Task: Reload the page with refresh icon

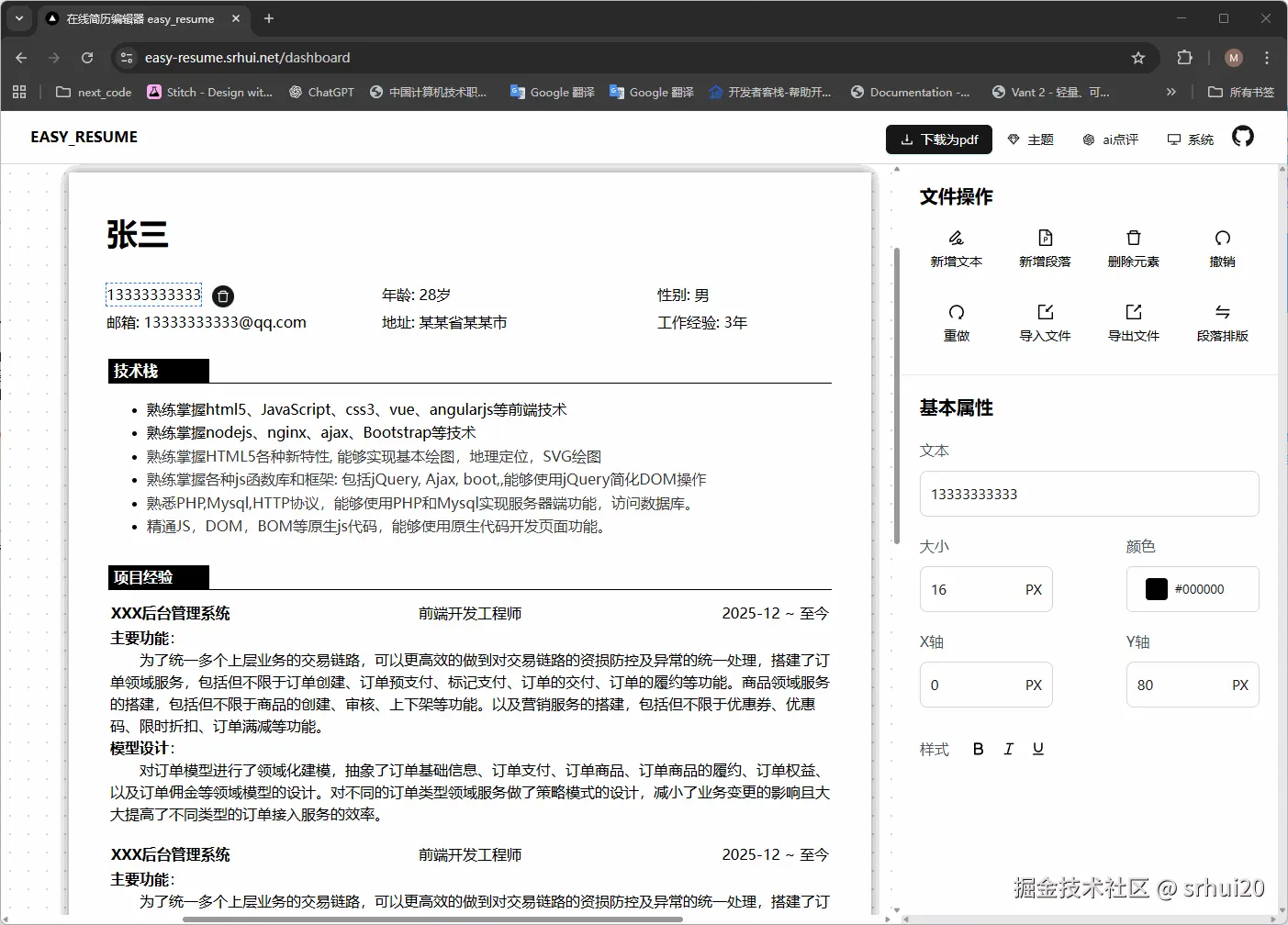Action: 87,57
